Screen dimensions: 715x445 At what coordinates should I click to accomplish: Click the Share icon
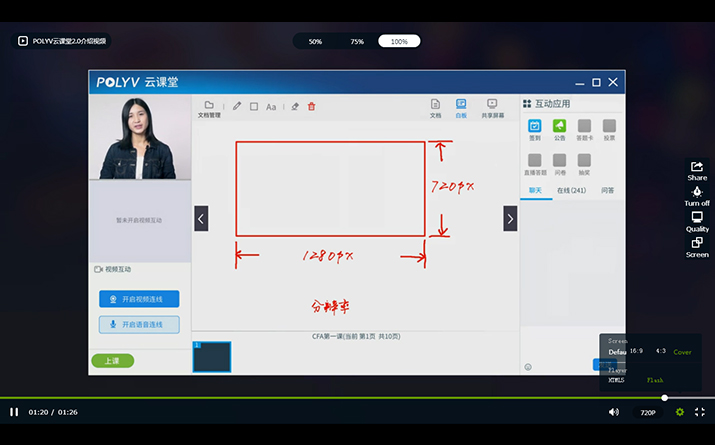tap(697, 170)
